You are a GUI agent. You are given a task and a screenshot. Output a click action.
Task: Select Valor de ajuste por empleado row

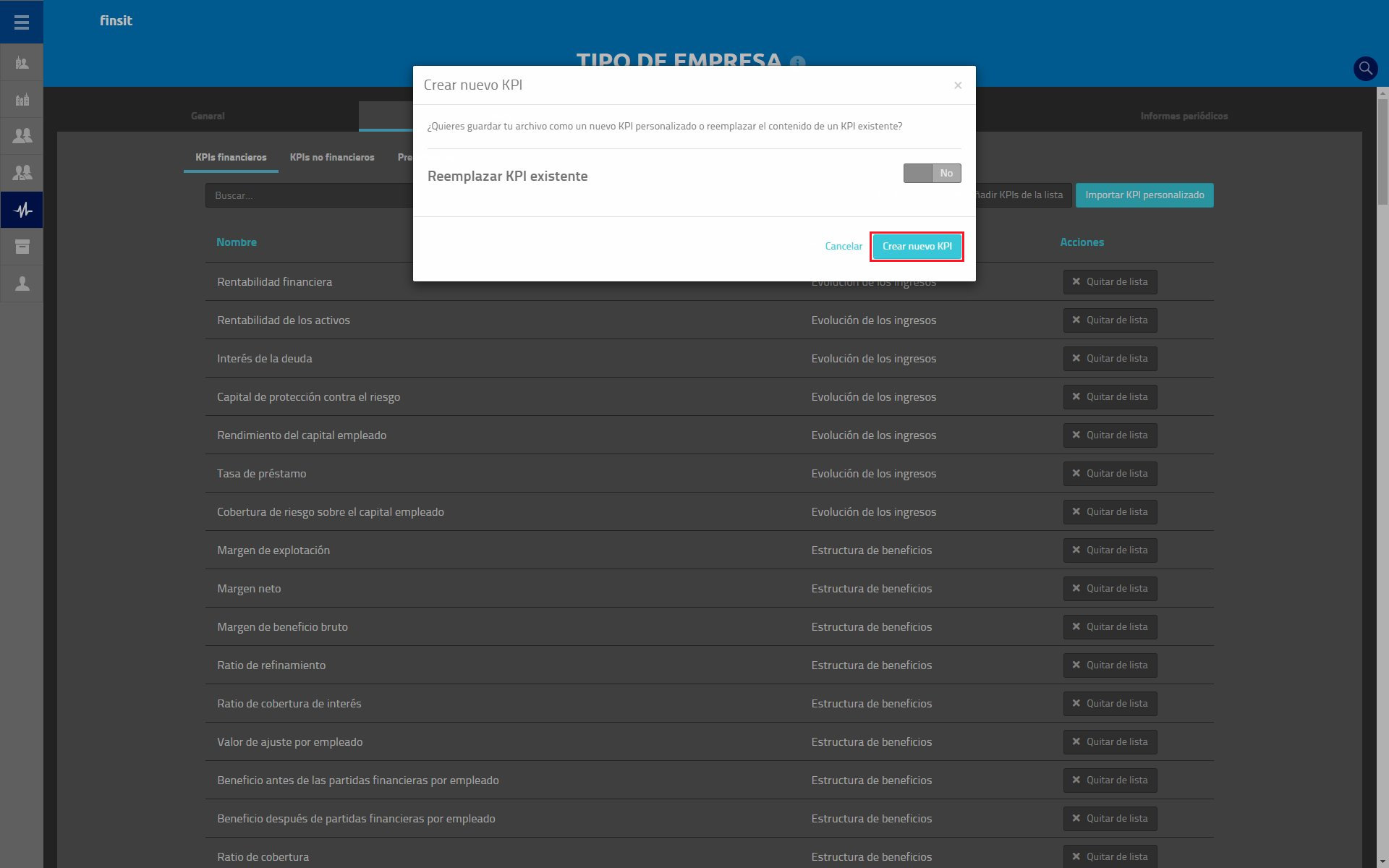[x=709, y=741]
